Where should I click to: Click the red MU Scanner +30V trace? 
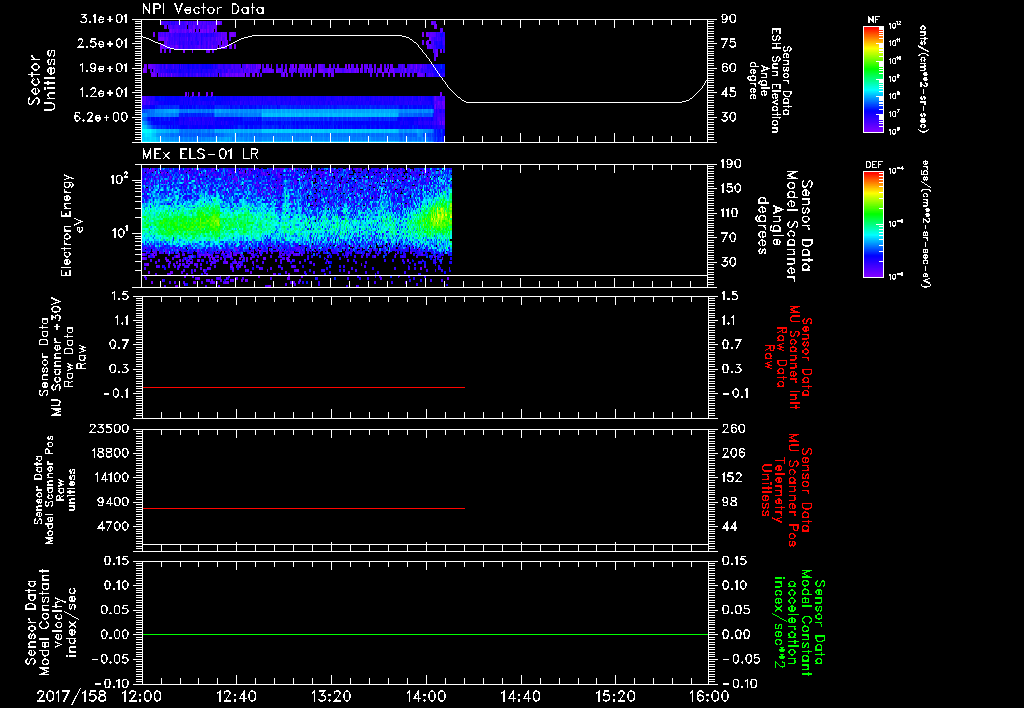[303, 387]
